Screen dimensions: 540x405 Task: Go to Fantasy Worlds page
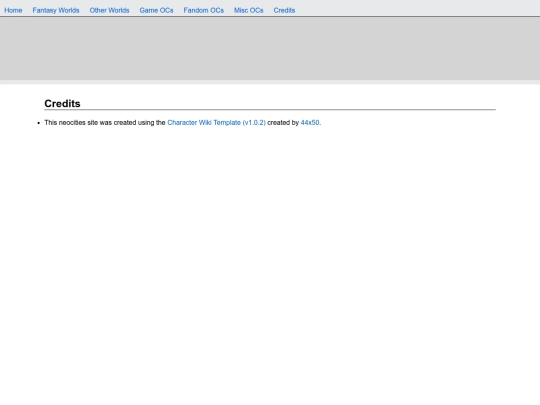[x=56, y=10]
